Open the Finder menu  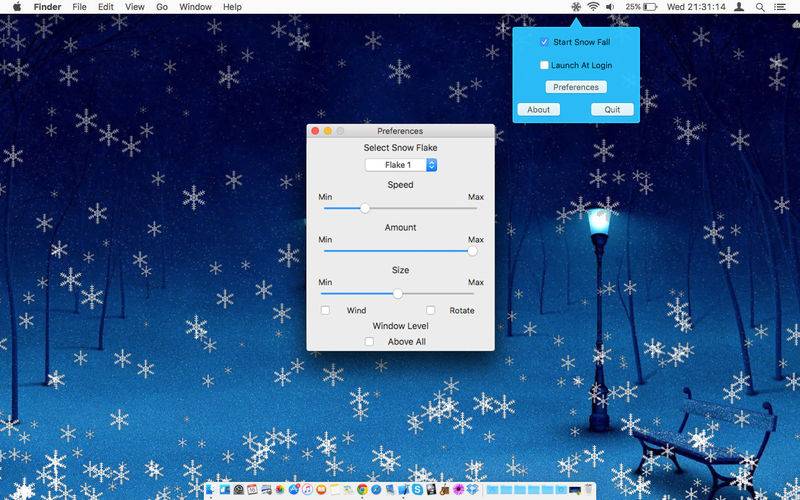(x=47, y=7)
